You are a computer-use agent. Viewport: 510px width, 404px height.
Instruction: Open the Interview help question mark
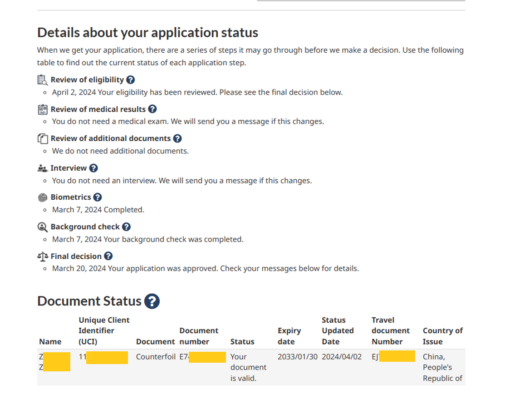coord(94,168)
